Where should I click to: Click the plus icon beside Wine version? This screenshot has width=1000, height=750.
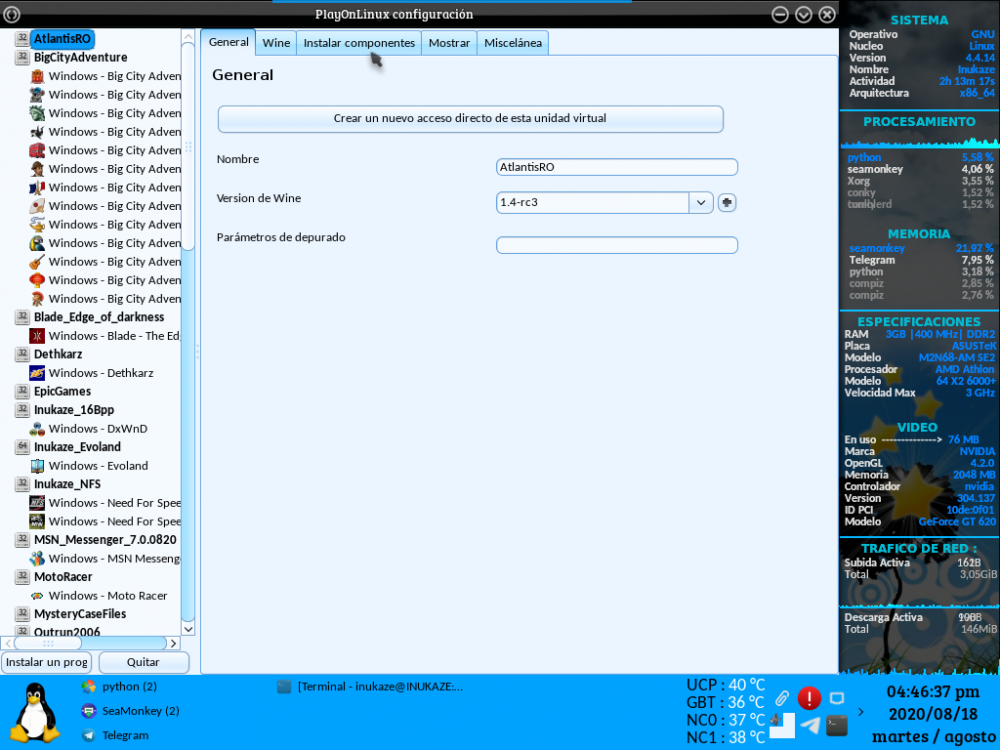[727, 203]
